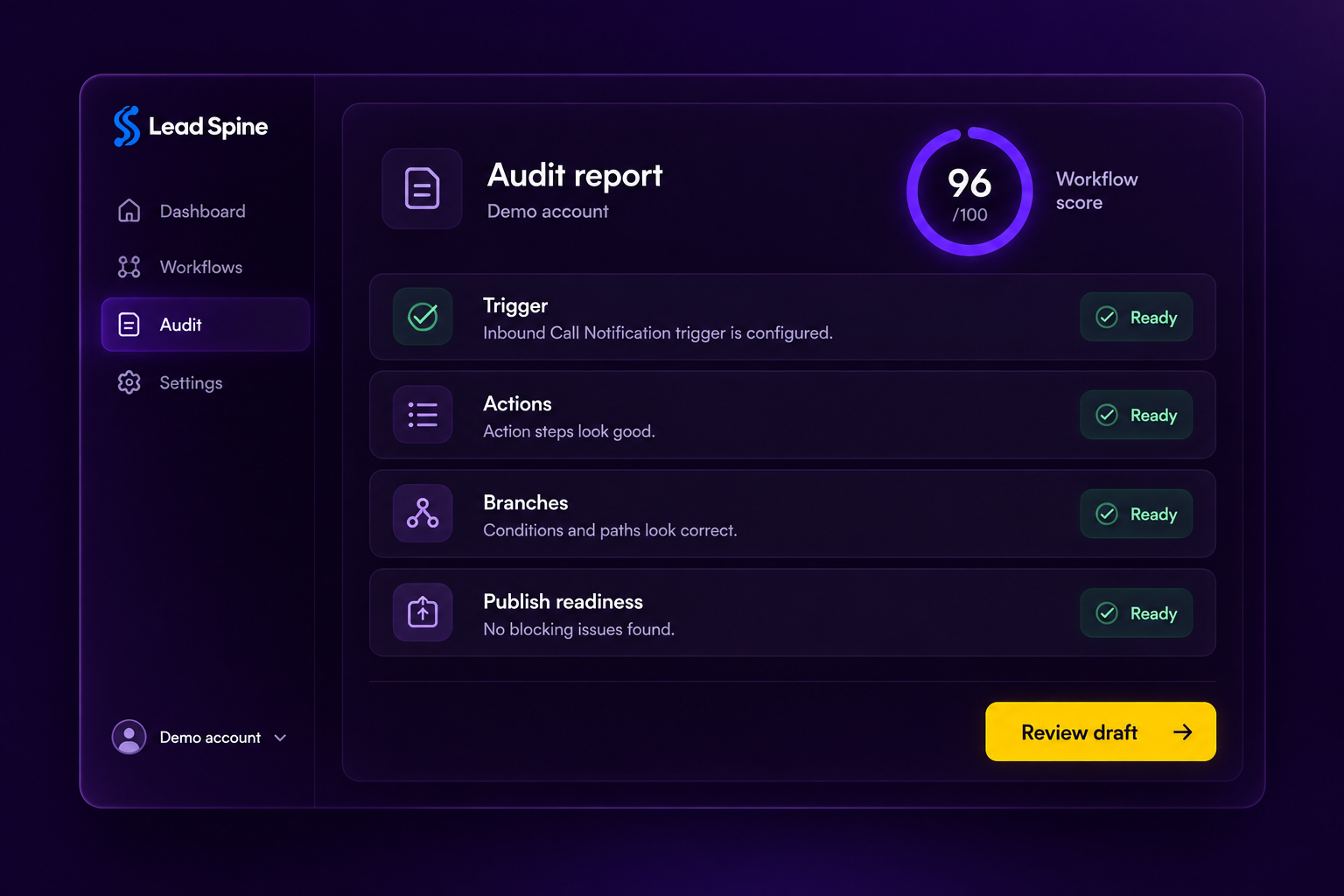Image resolution: width=1344 pixels, height=896 pixels.
Task: Click the Trigger green checkmark icon
Action: (x=423, y=316)
